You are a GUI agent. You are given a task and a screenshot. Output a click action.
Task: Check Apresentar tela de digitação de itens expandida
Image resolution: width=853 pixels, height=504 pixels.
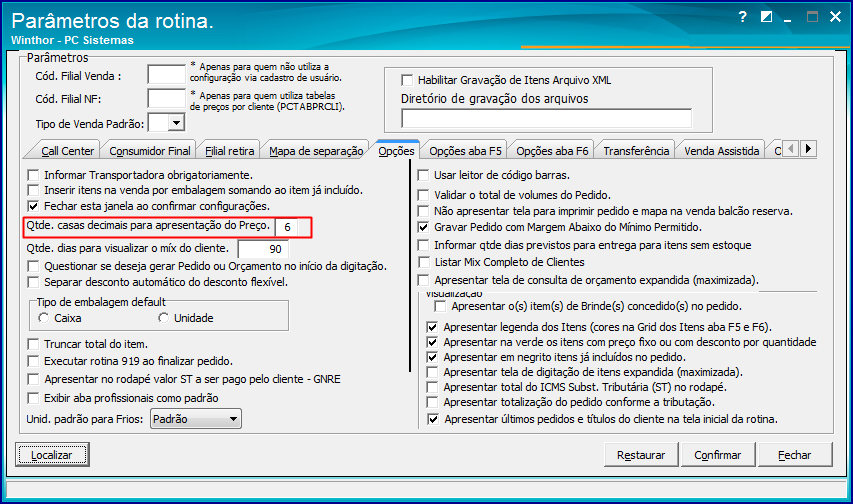click(432, 372)
